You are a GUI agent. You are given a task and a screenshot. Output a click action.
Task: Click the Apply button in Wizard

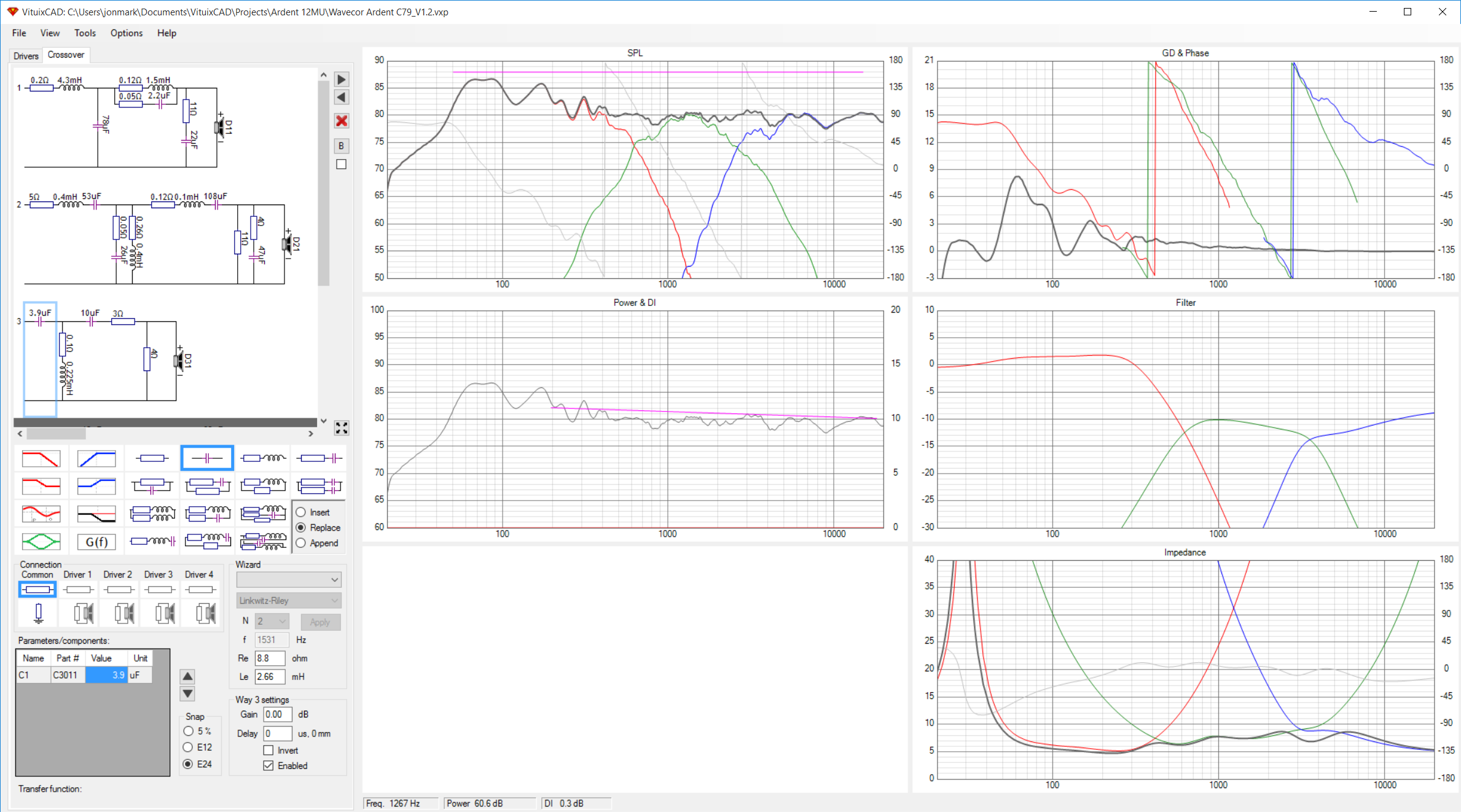[x=320, y=622]
